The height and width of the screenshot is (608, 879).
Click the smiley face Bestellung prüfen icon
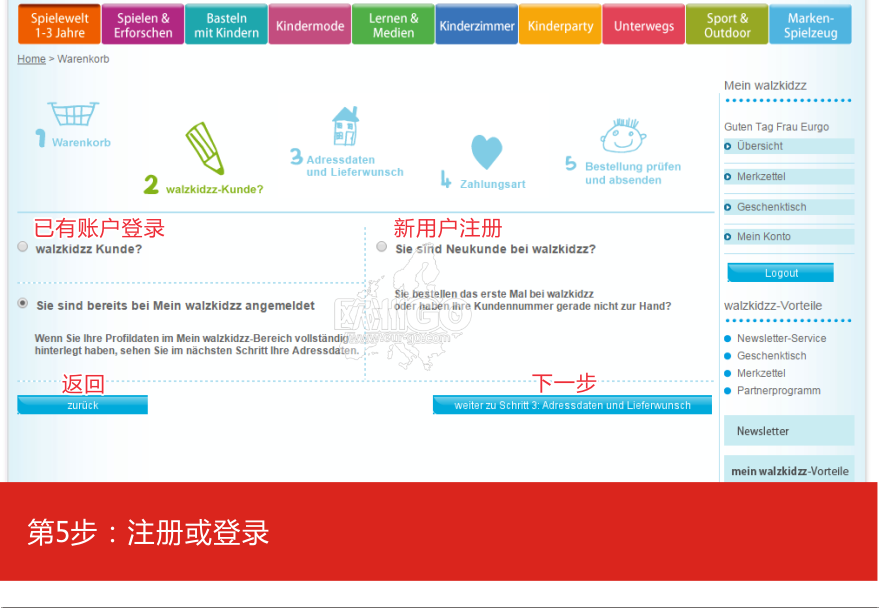622,135
